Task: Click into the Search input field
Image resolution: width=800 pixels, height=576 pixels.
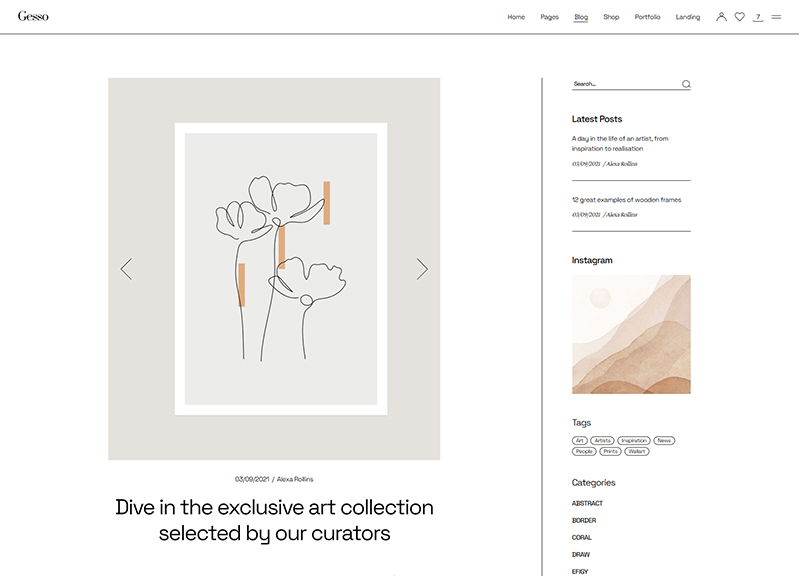Action: [622, 84]
